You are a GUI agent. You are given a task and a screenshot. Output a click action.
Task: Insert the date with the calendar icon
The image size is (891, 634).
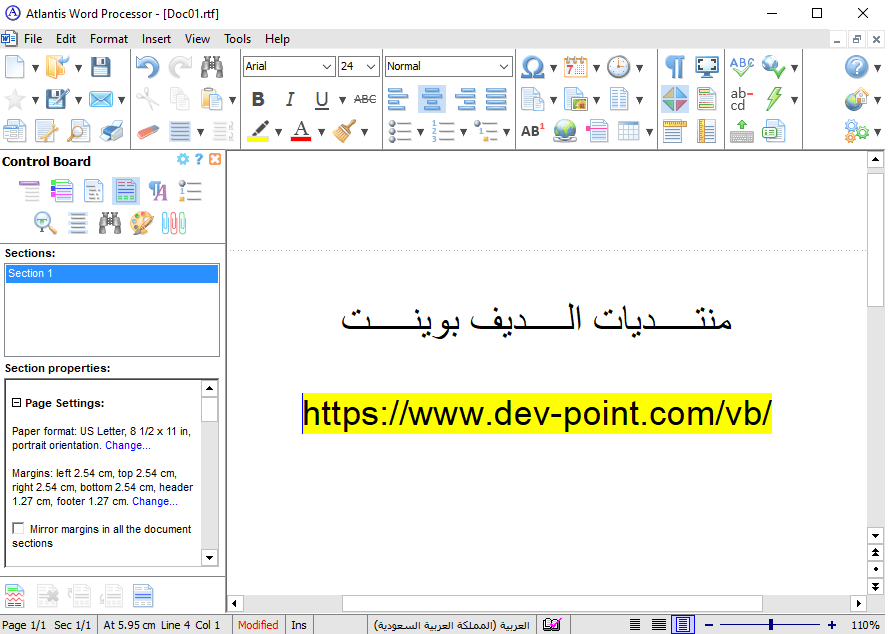576,67
